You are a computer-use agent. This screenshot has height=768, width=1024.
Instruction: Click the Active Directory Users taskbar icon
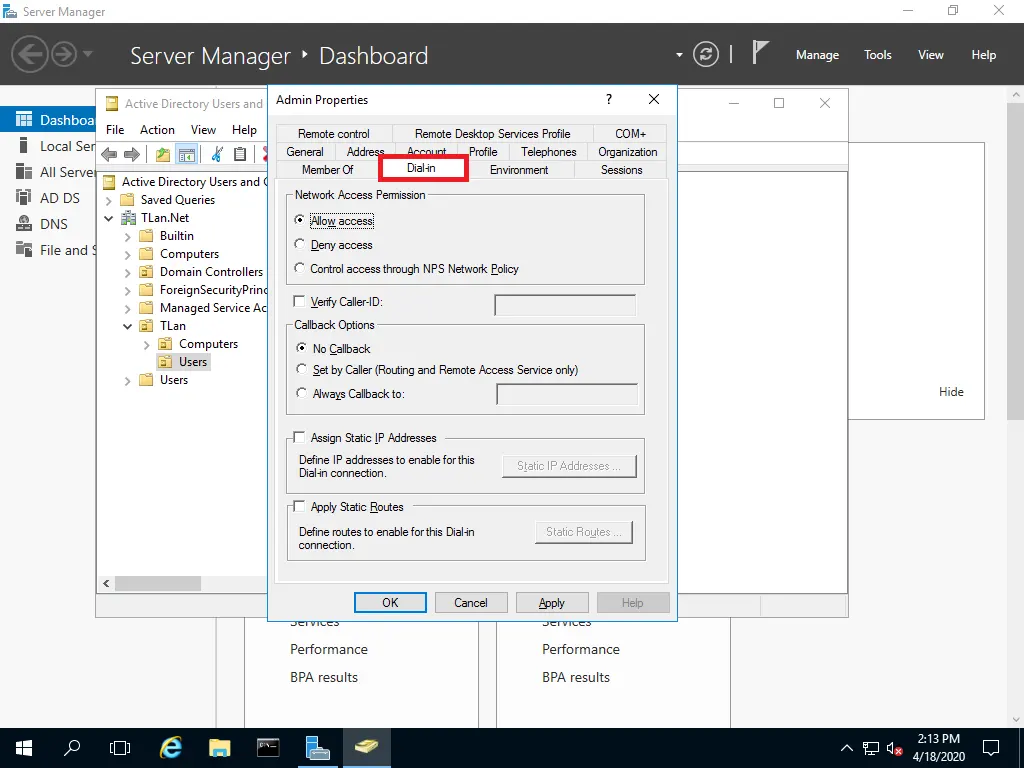click(366, 747)
